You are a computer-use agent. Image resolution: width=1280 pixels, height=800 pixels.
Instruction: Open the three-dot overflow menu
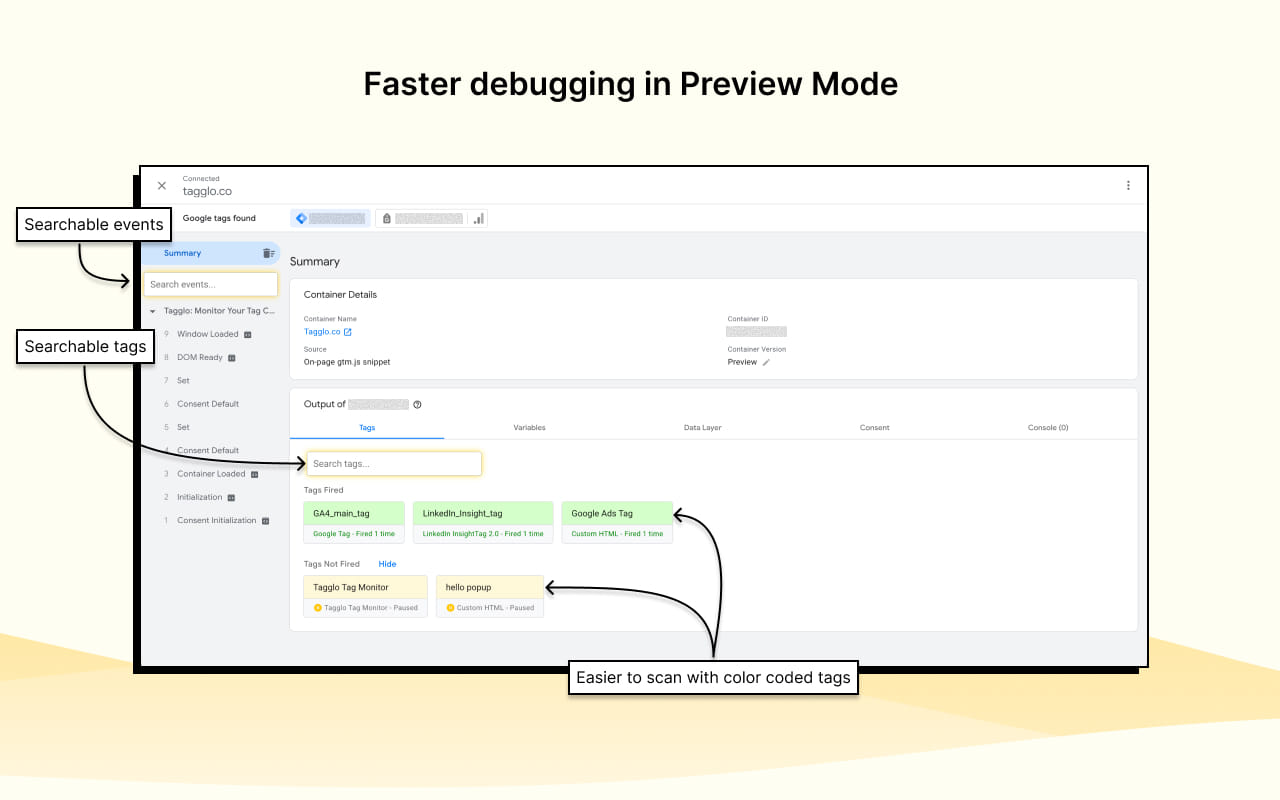1128,185
